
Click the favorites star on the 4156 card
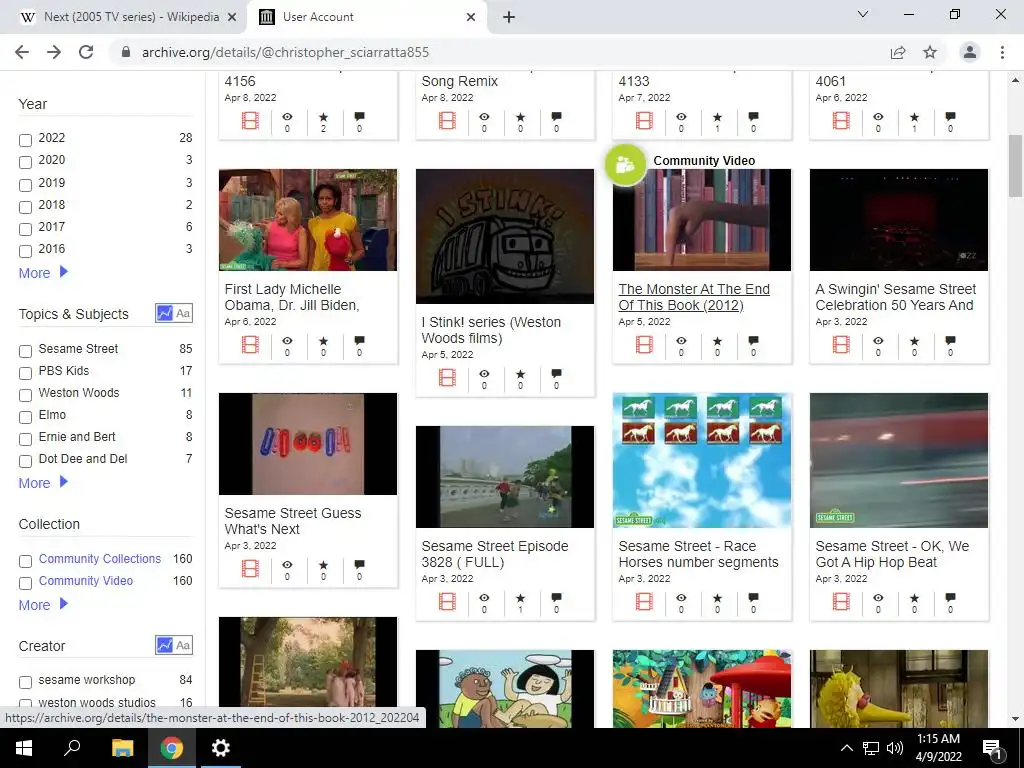[x=323, y=117]
